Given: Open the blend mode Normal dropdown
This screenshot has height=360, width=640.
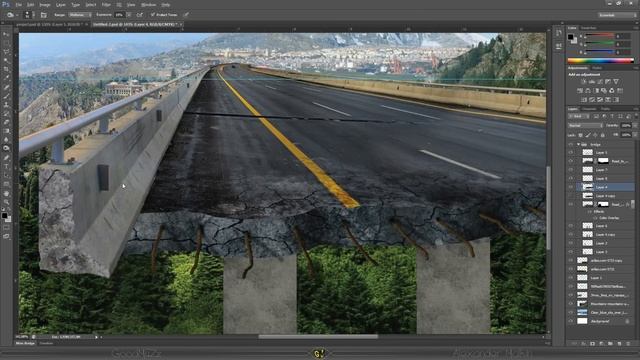Looking at the screenshot, I should pyautogui.click(x=585, y=126).
